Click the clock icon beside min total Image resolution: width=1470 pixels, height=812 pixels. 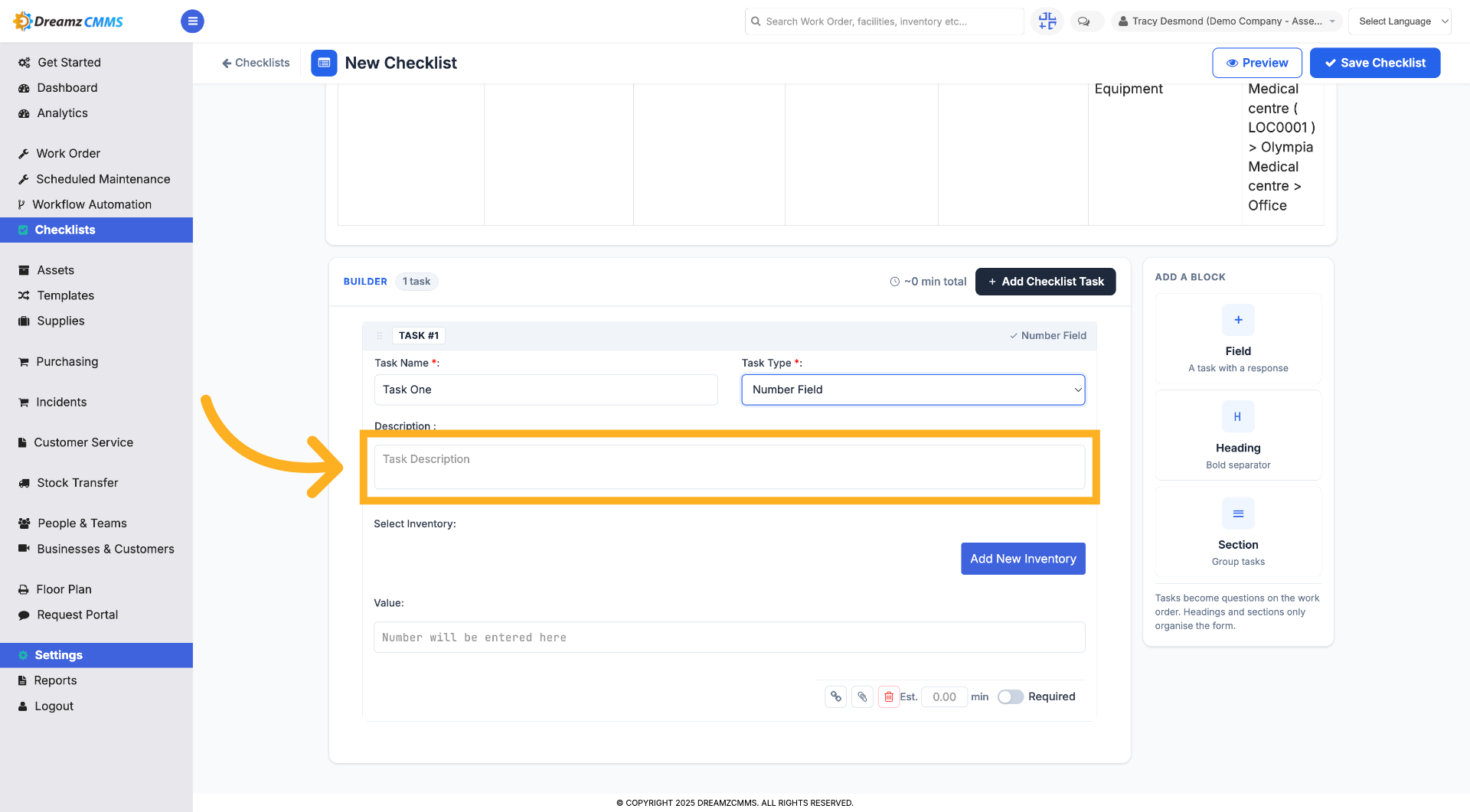pyautogui.click(x=894, y=282)
